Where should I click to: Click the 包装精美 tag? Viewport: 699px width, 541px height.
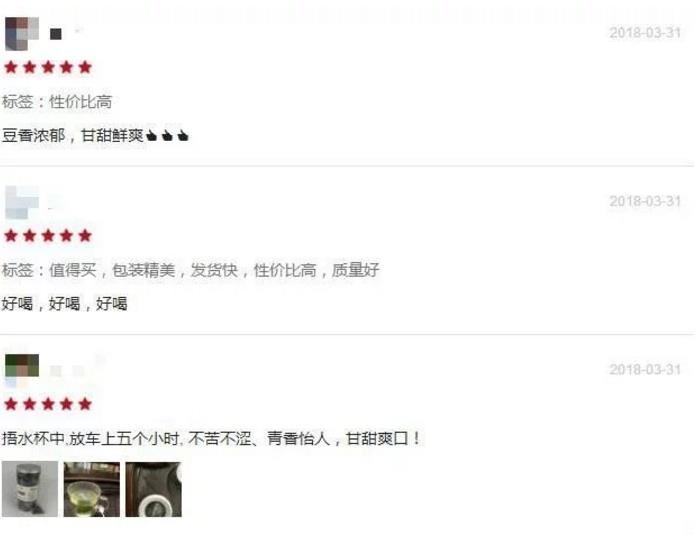(143, 270)
